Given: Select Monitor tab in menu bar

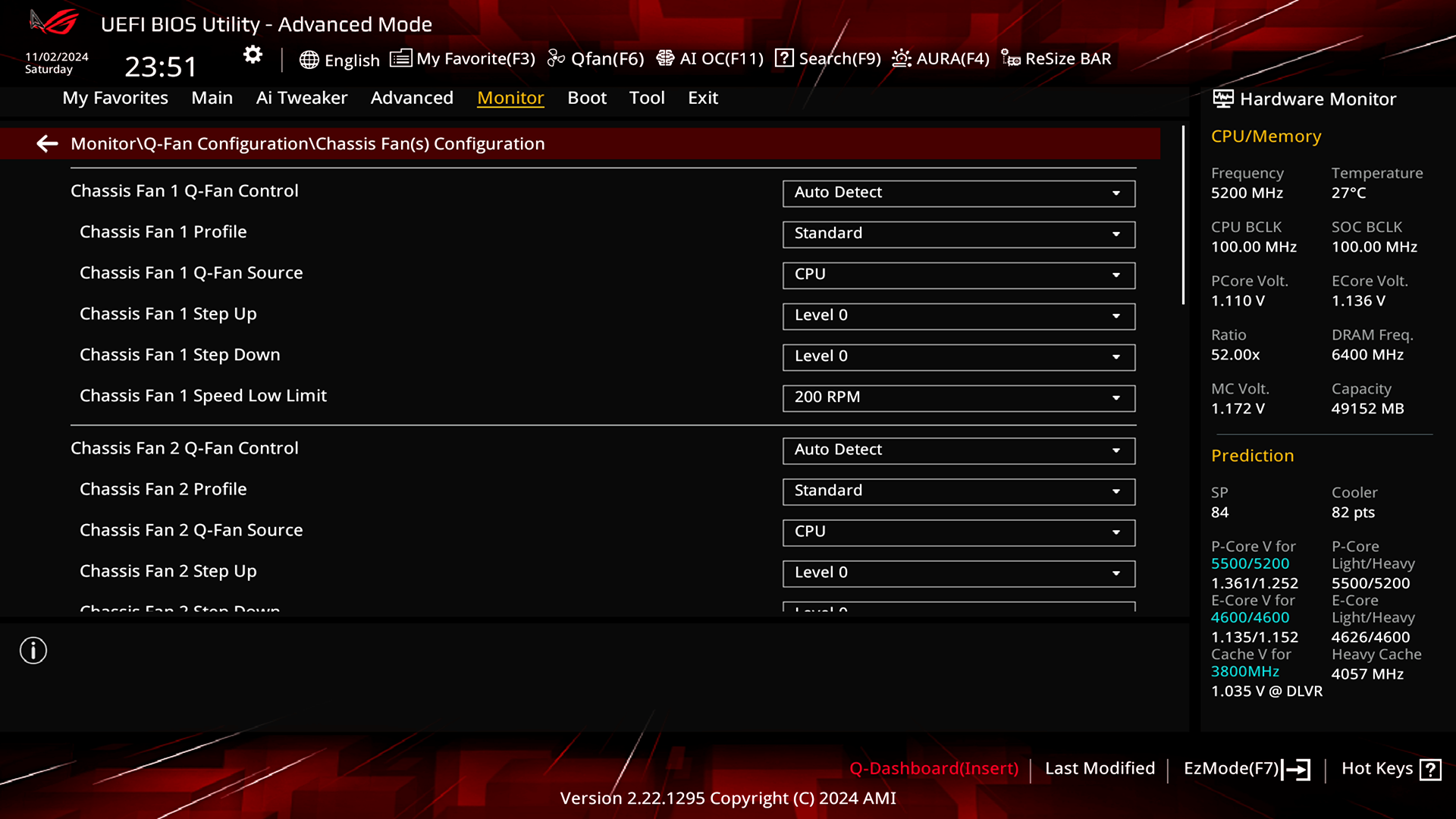Looking at the screenshot, I should (x=510, y=97).
